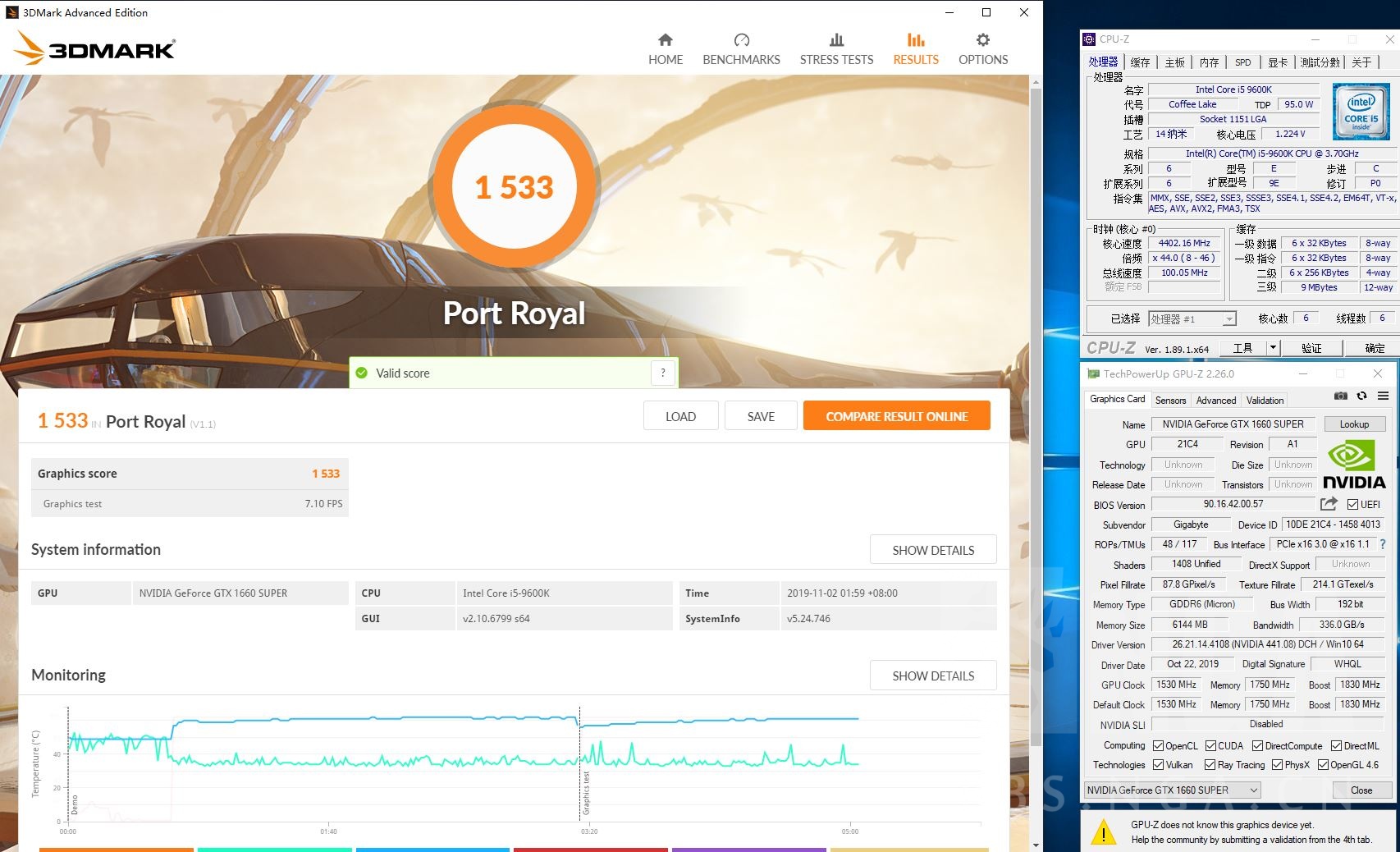Click the 3DMark logo

point(94,48)
